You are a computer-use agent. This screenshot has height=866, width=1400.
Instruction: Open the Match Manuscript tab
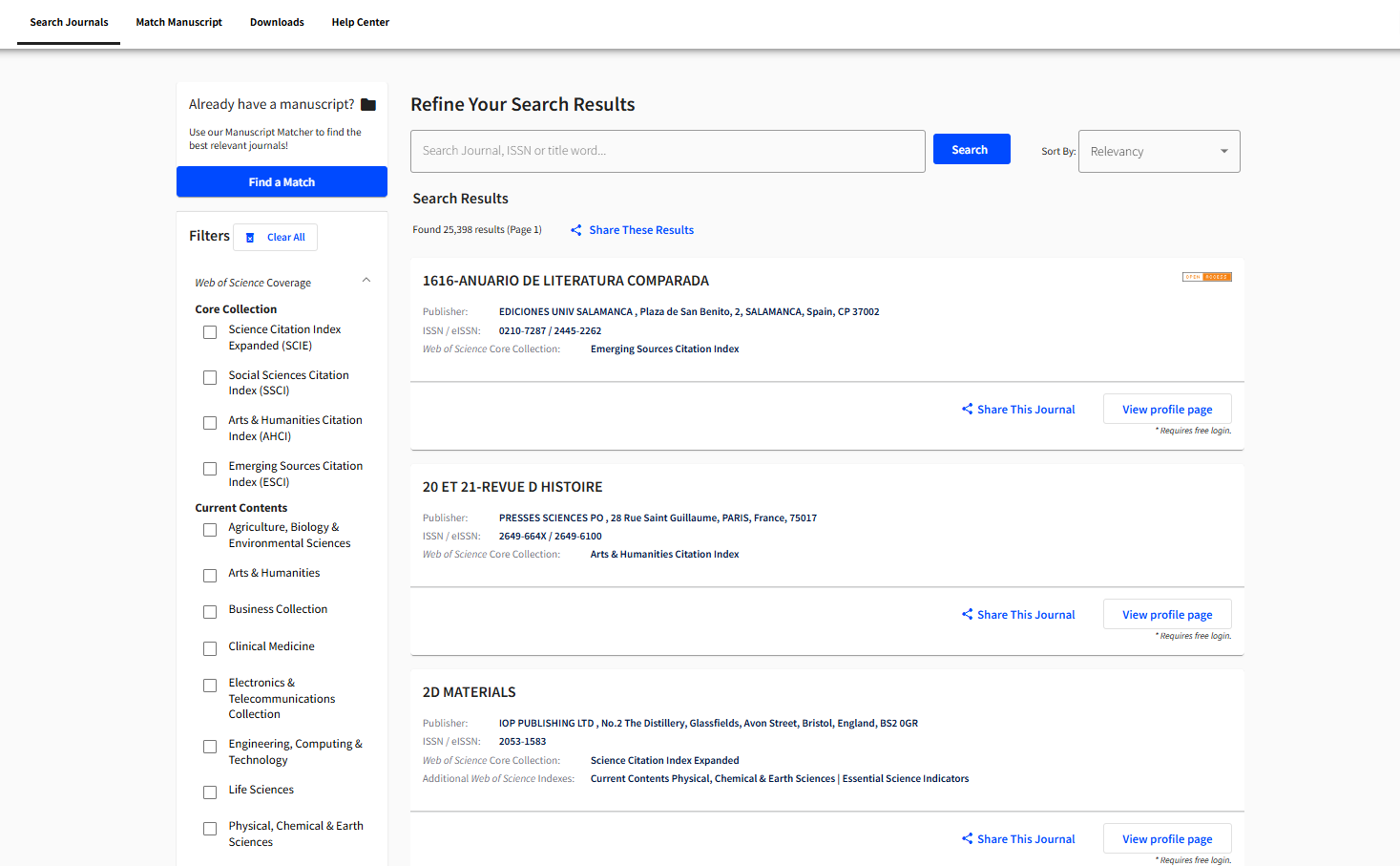[x=178, y=22]
